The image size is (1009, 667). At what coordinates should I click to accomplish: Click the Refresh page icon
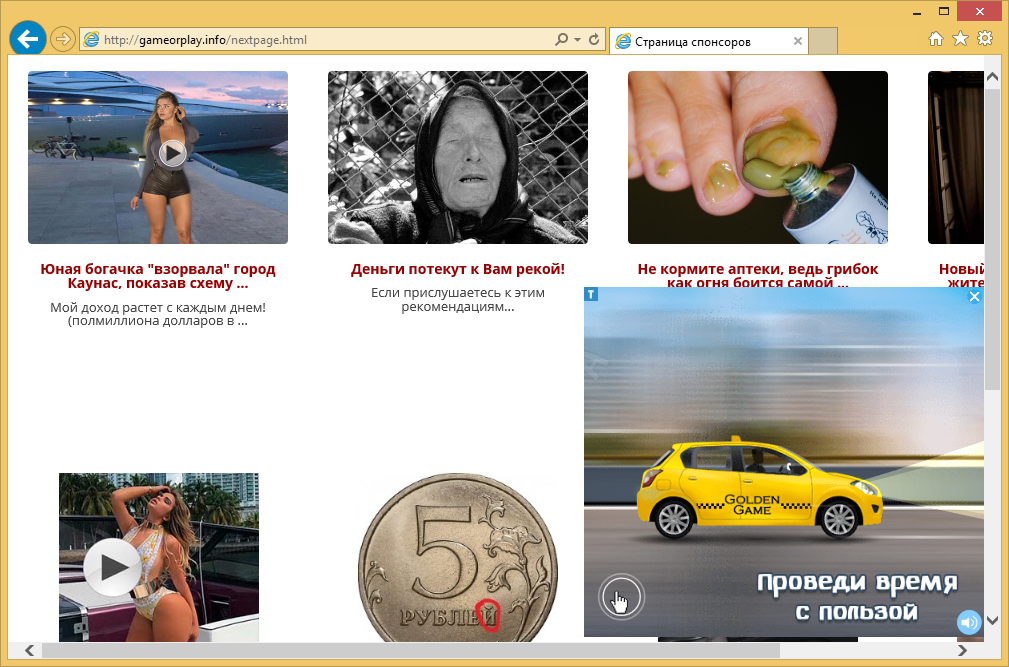(x=594, y=39)
